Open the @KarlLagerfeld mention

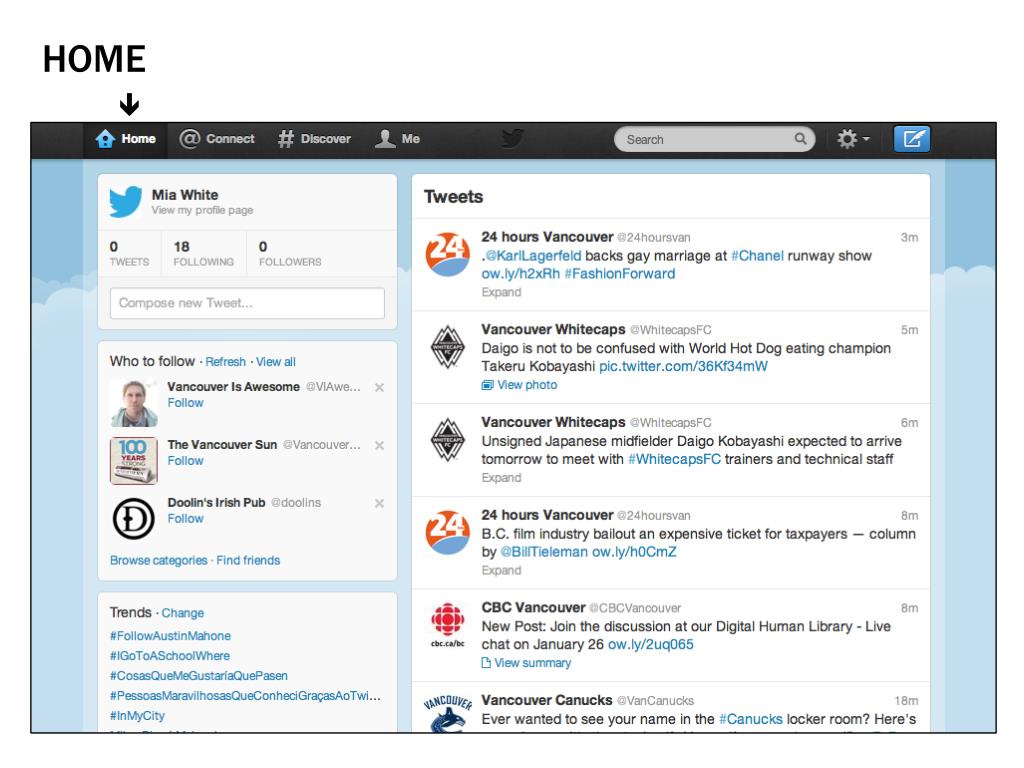tap(533, 256)
